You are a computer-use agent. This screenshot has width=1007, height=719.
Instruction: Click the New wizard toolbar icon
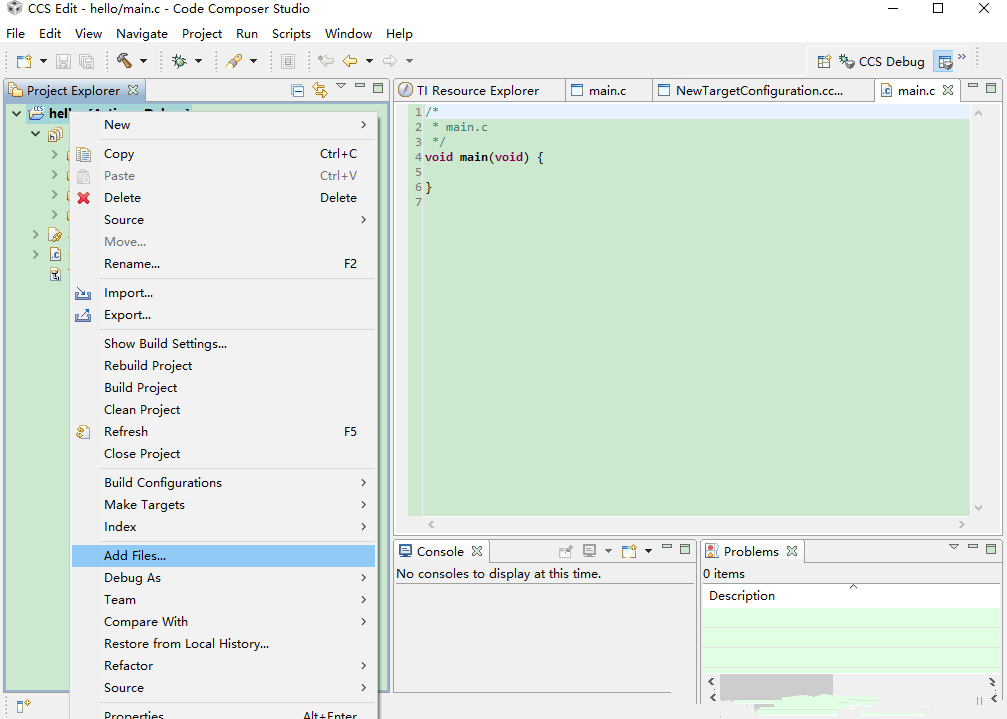(x=24, y=61)
